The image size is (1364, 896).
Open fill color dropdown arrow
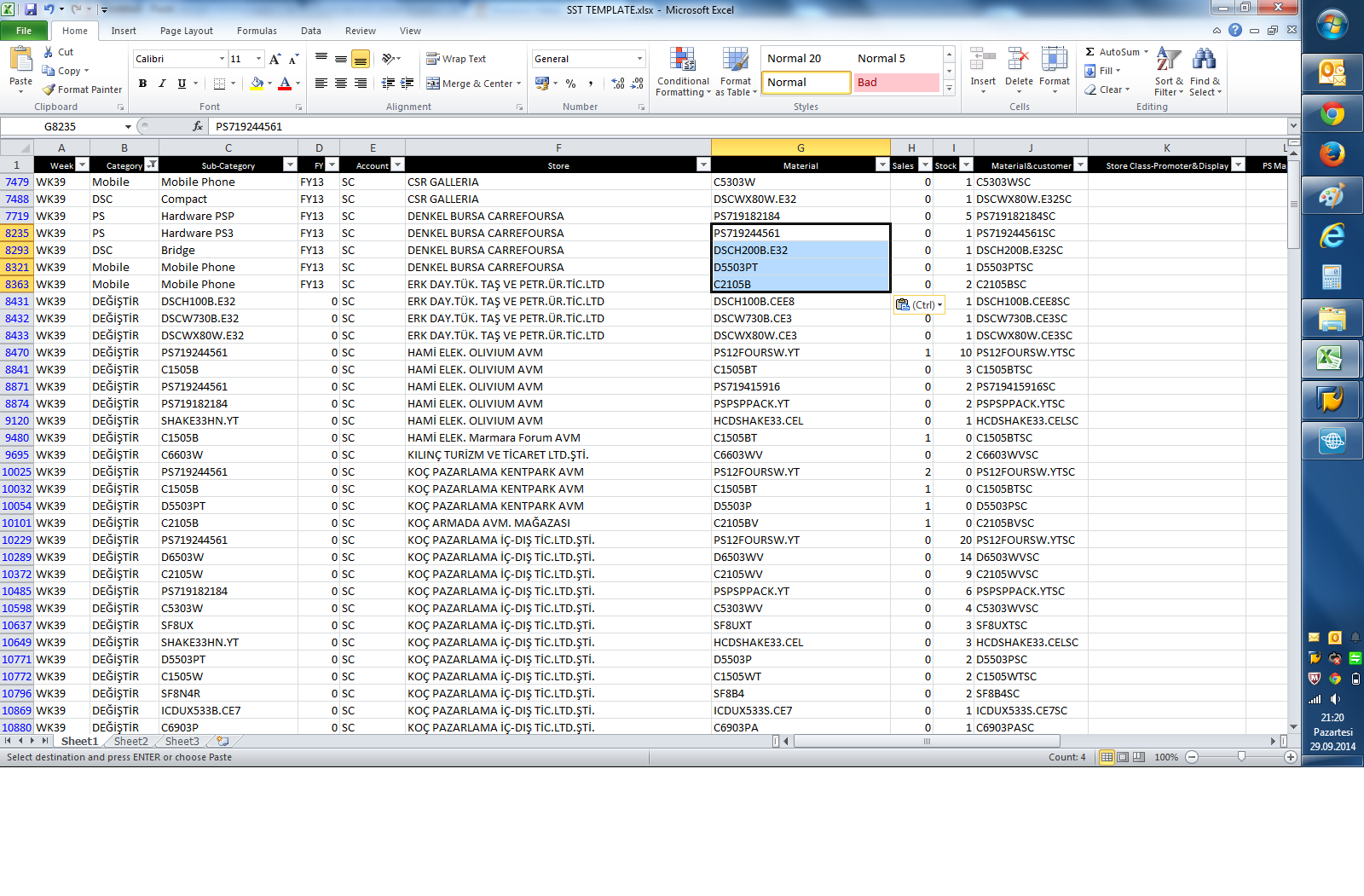click(269, 84)
